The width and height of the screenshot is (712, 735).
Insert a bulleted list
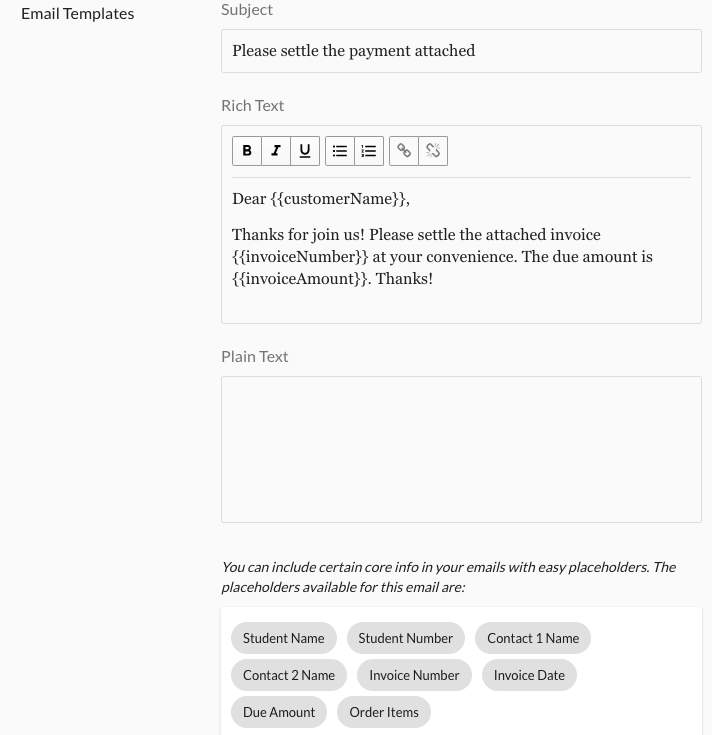pyautogui.click(x=340, y=151)
